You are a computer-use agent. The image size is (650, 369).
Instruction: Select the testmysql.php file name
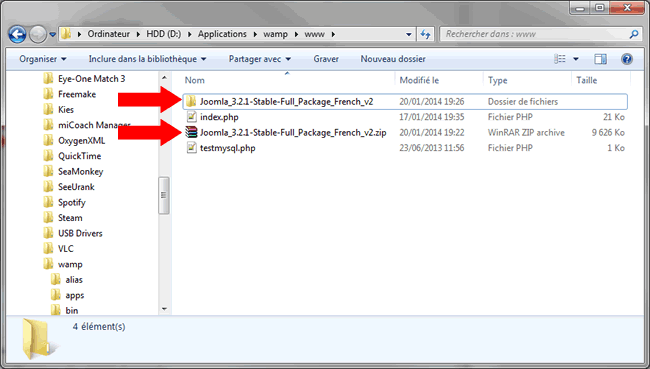[228, 148]
